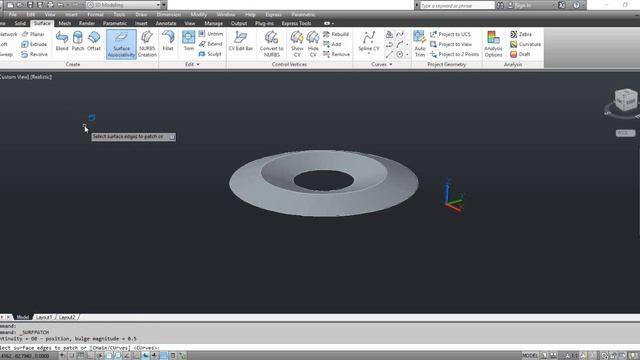Click Add control vertices
Viewport: 640px width, 360px height.
point(332,44)
